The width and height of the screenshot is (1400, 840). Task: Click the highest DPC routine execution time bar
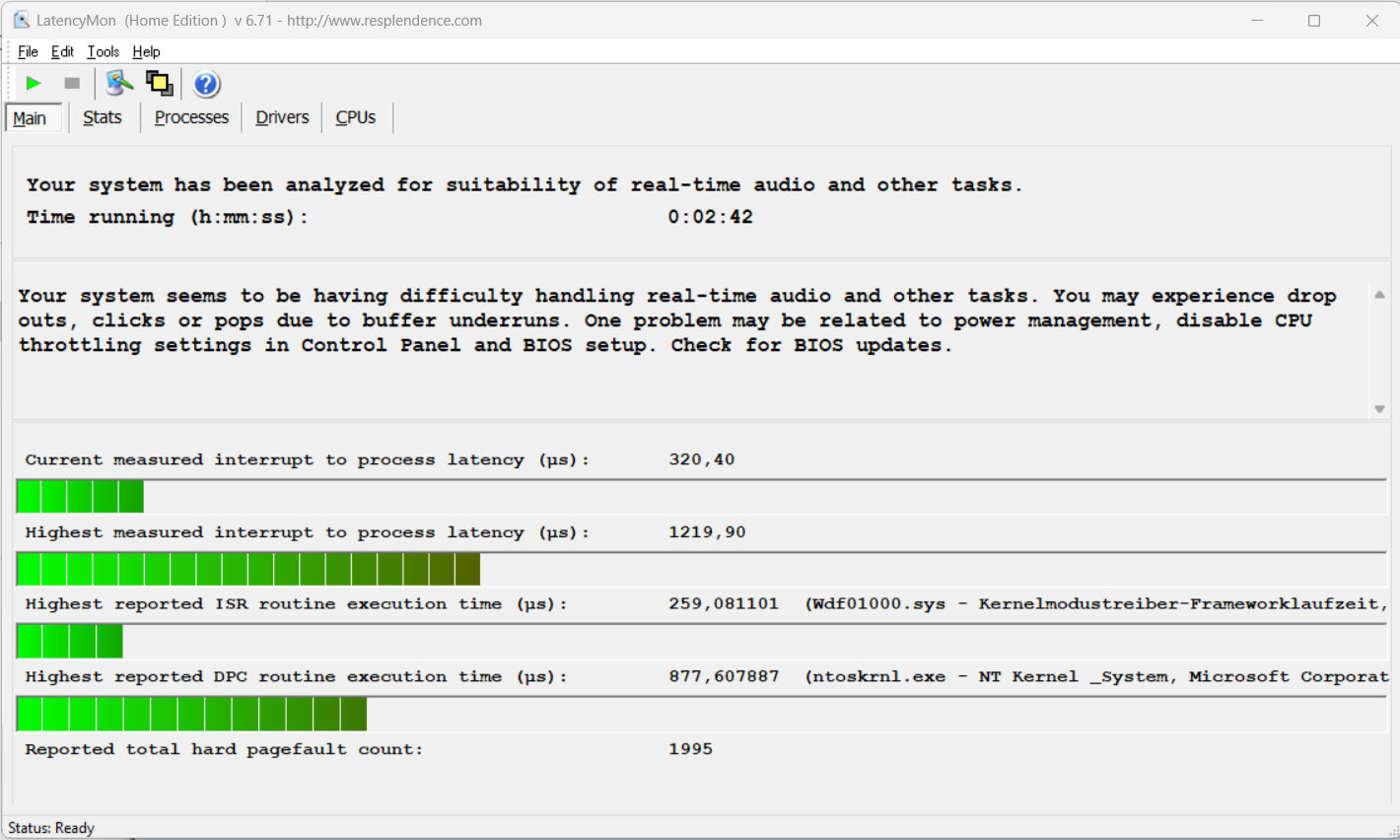[x=702, y=714]
